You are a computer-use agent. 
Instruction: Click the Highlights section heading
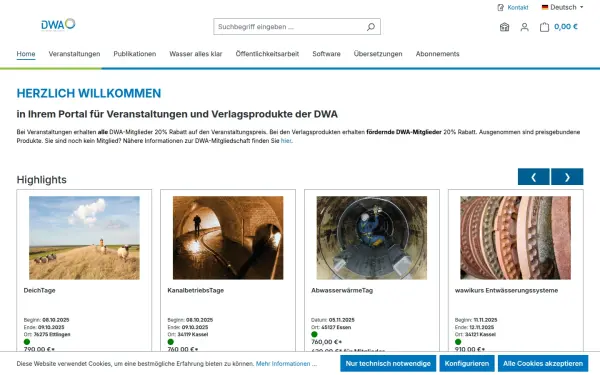[x=41, y=180]
